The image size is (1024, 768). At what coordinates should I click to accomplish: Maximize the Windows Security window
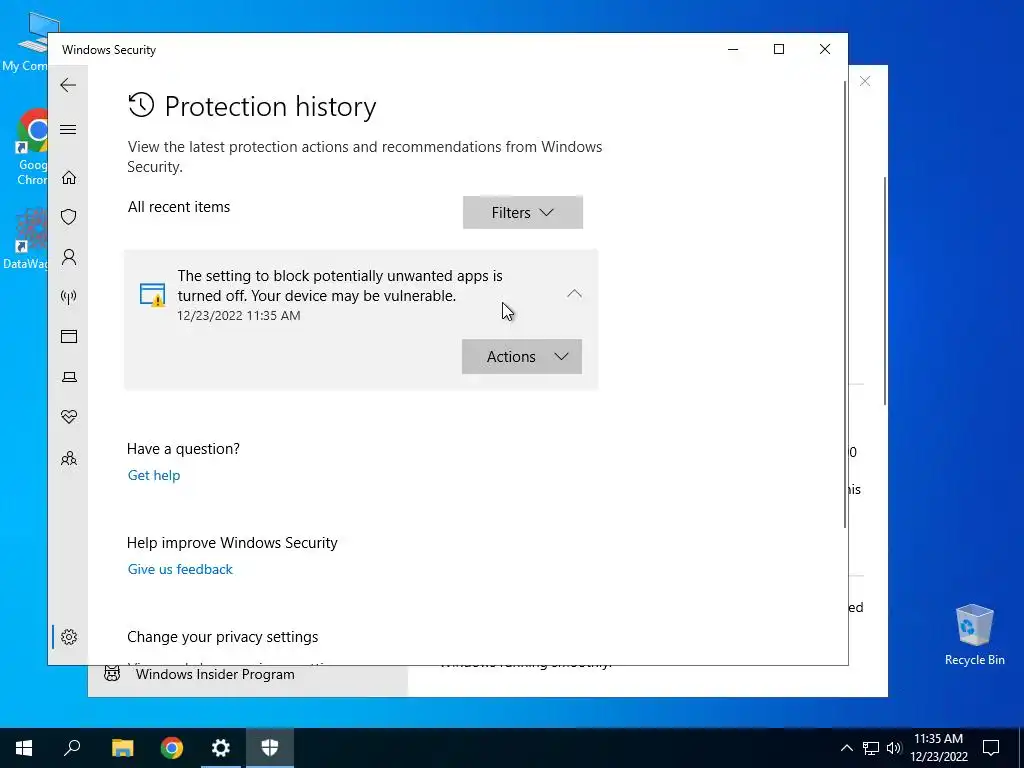point(778,49)
